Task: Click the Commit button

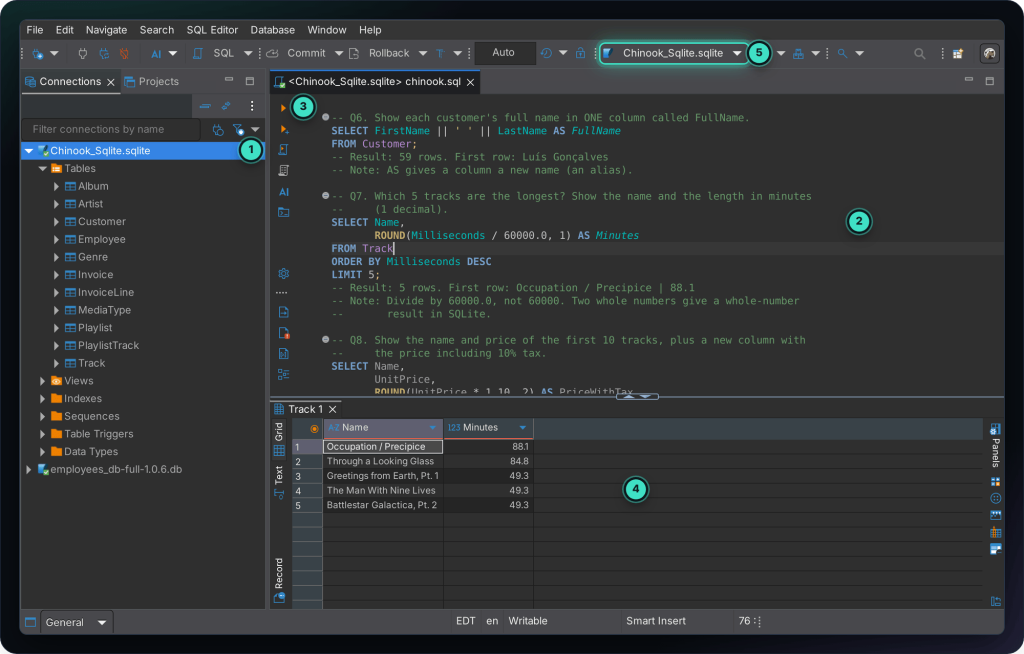Action: pos(296,54)
